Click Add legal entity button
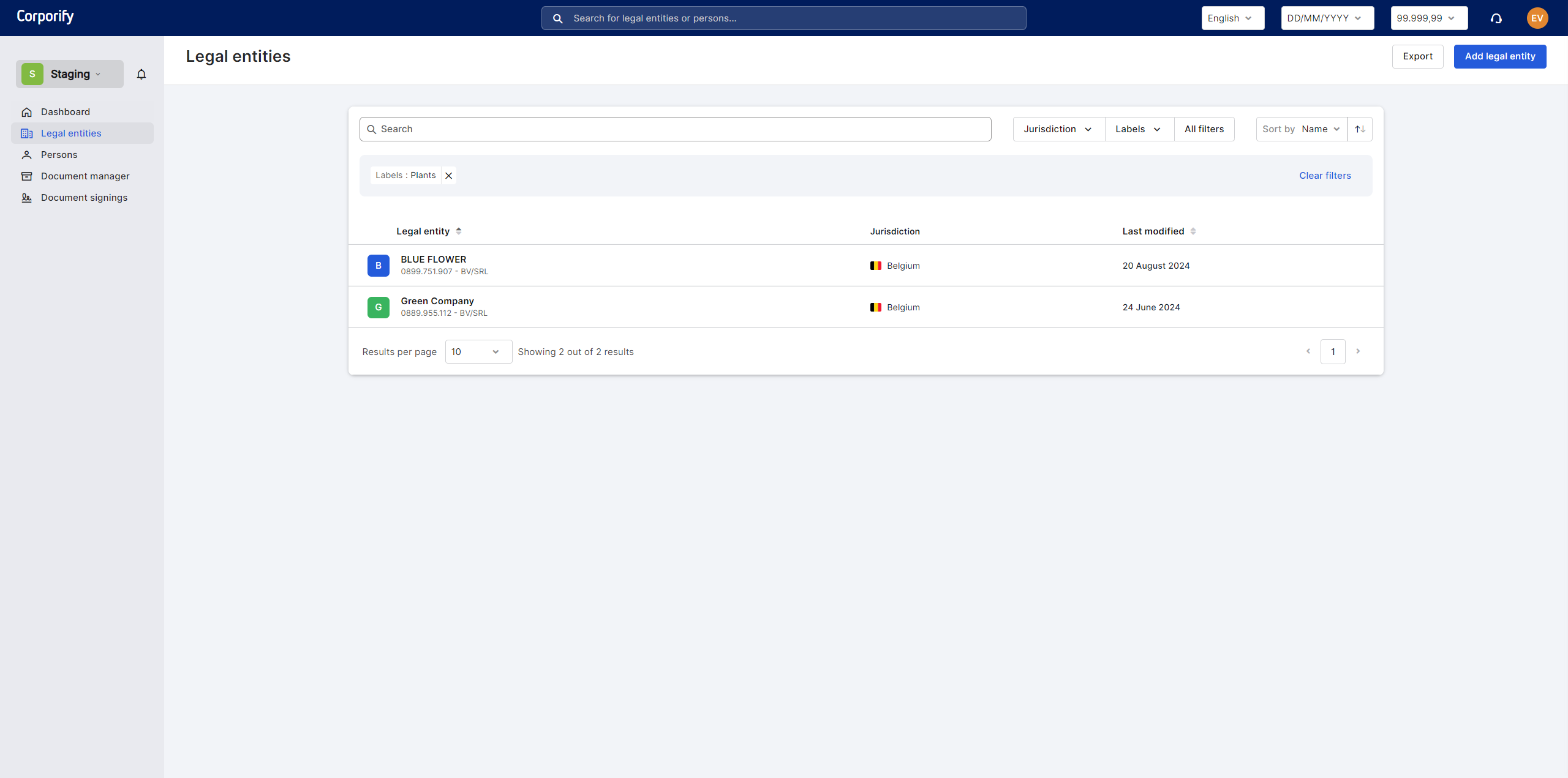1568x778 pixels. (x=1499, y=56)
